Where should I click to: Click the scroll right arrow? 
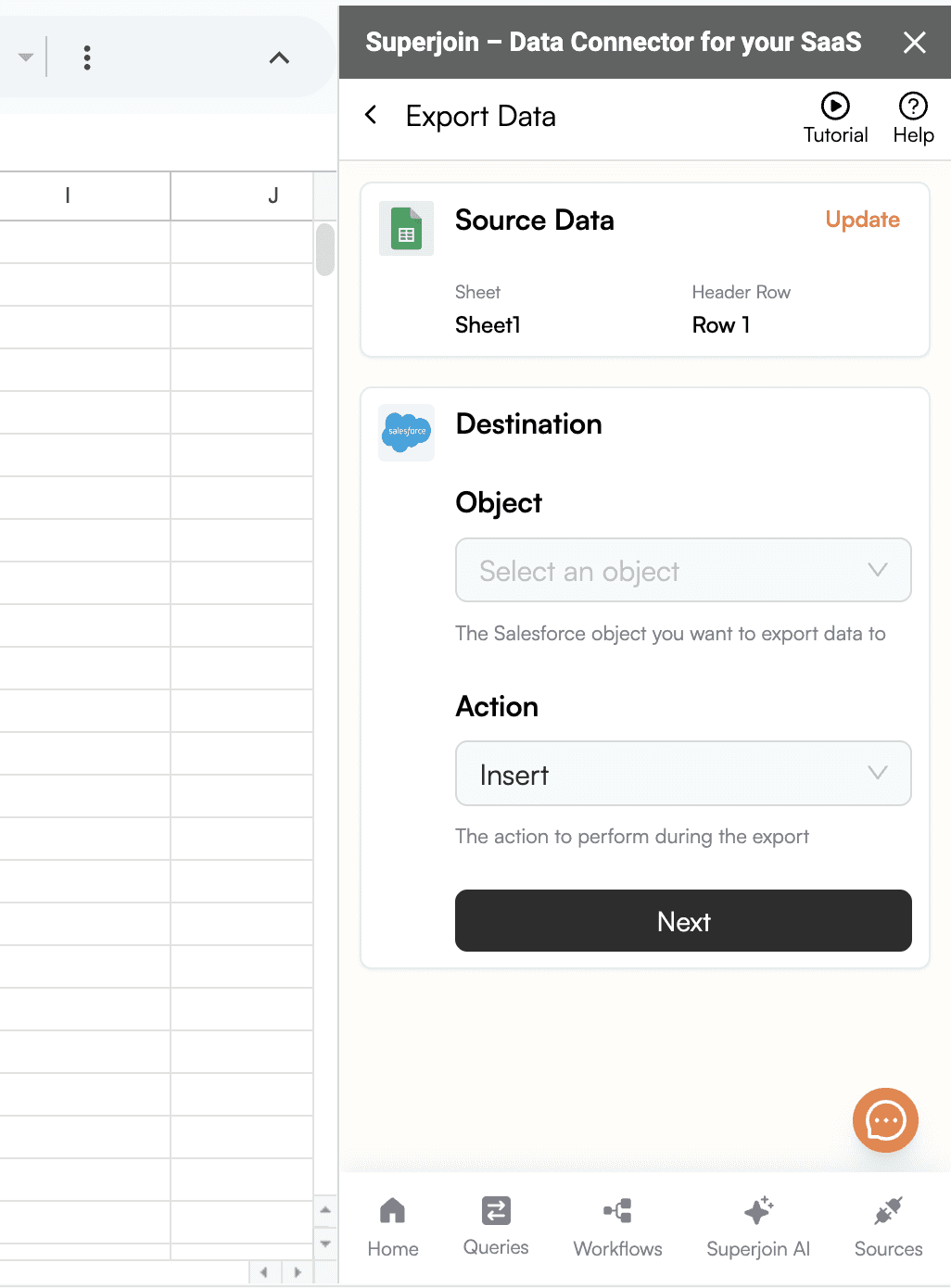(298, 1272)
